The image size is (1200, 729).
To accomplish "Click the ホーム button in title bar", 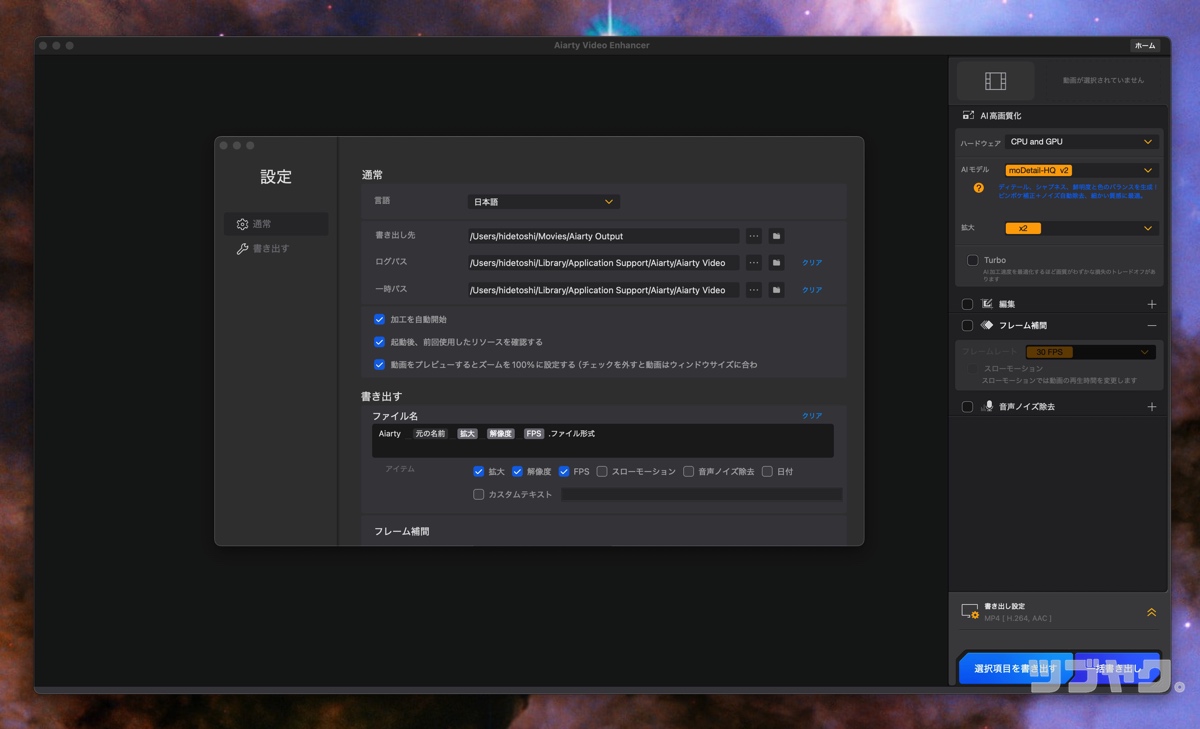I will [1145, 46].
